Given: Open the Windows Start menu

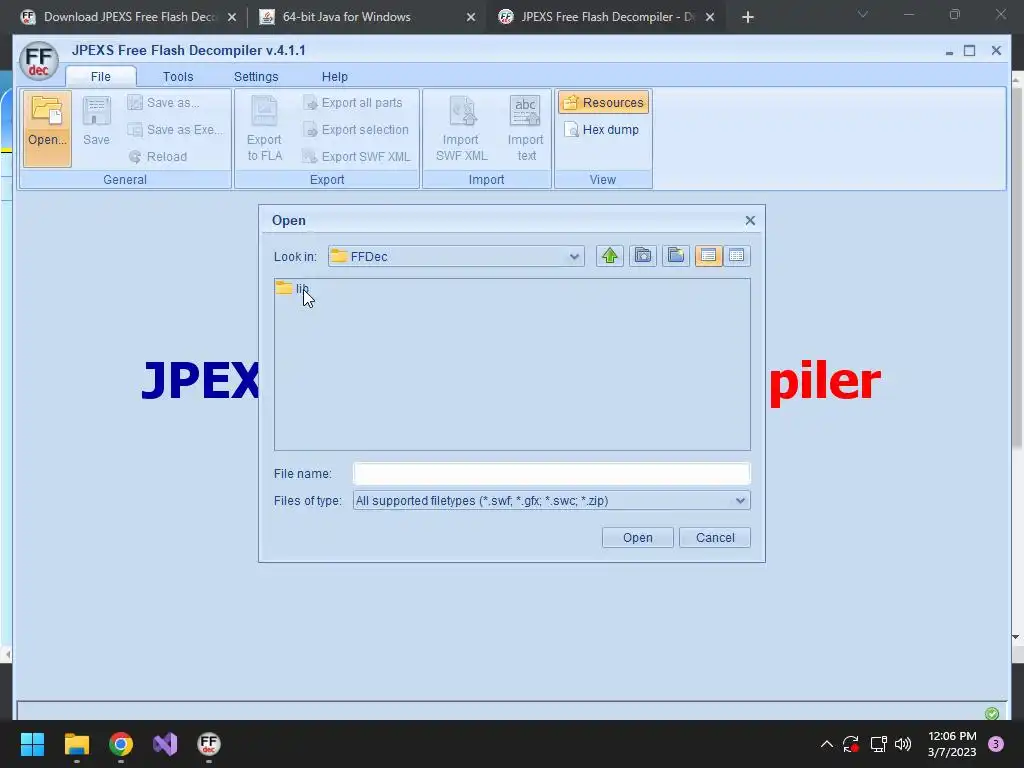Looking at the screenshot, I should 32,744.
